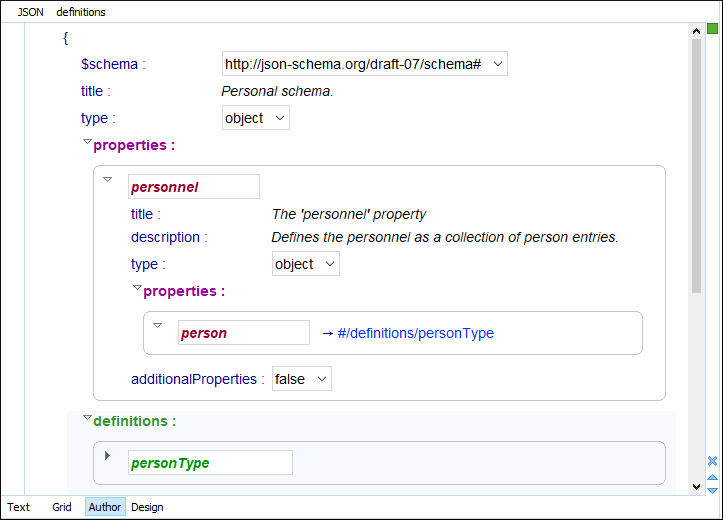Screen dimensions: 723x520
Task: Click definitions in the breadcrumb bar
Action: click(x=81, y=12)
